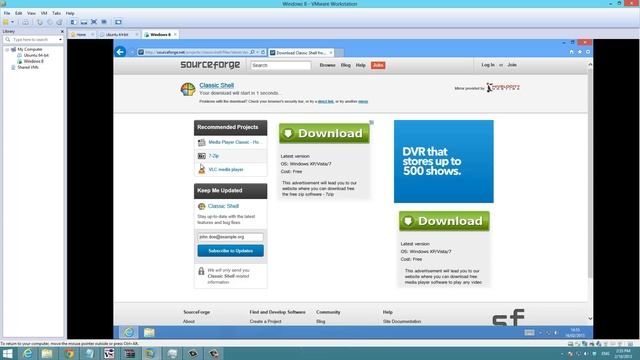Click the email address input field
The height and width of the screenshot is (360, 640).
(x=231, y=237)
